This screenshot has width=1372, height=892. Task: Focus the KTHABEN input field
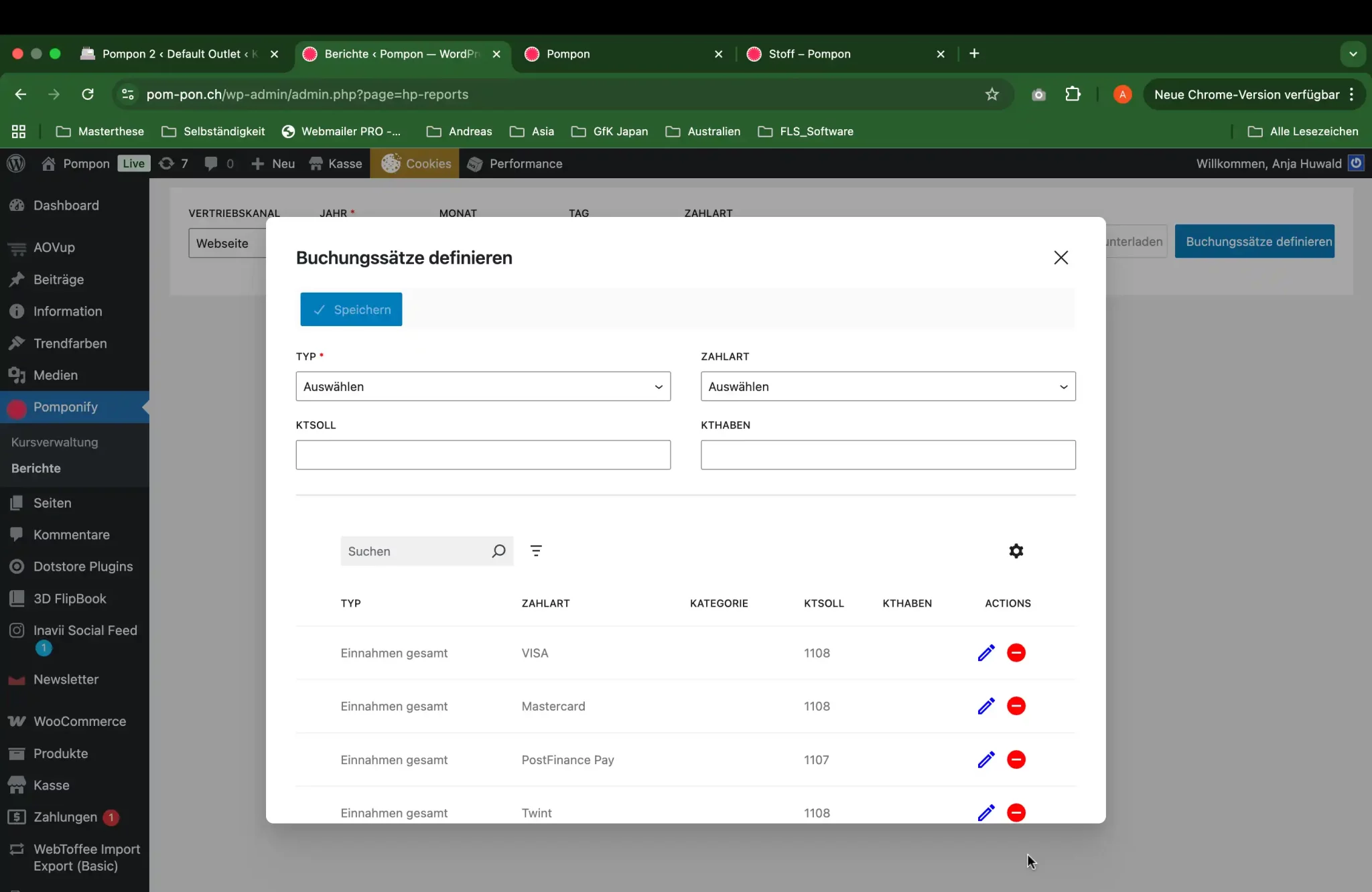click(888, 455)
